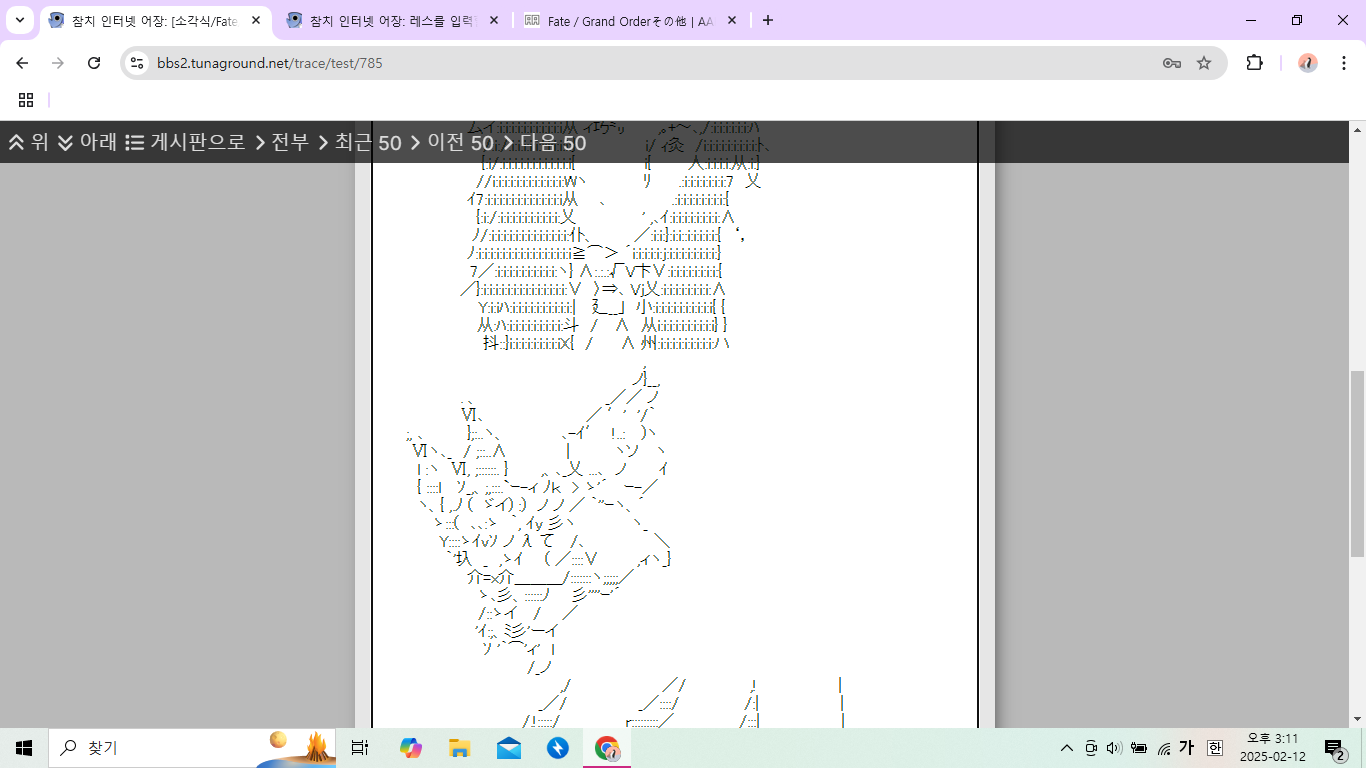Jump to top with the 위 link
Viewport: 1366px width, 768px height.
(29, 142)
